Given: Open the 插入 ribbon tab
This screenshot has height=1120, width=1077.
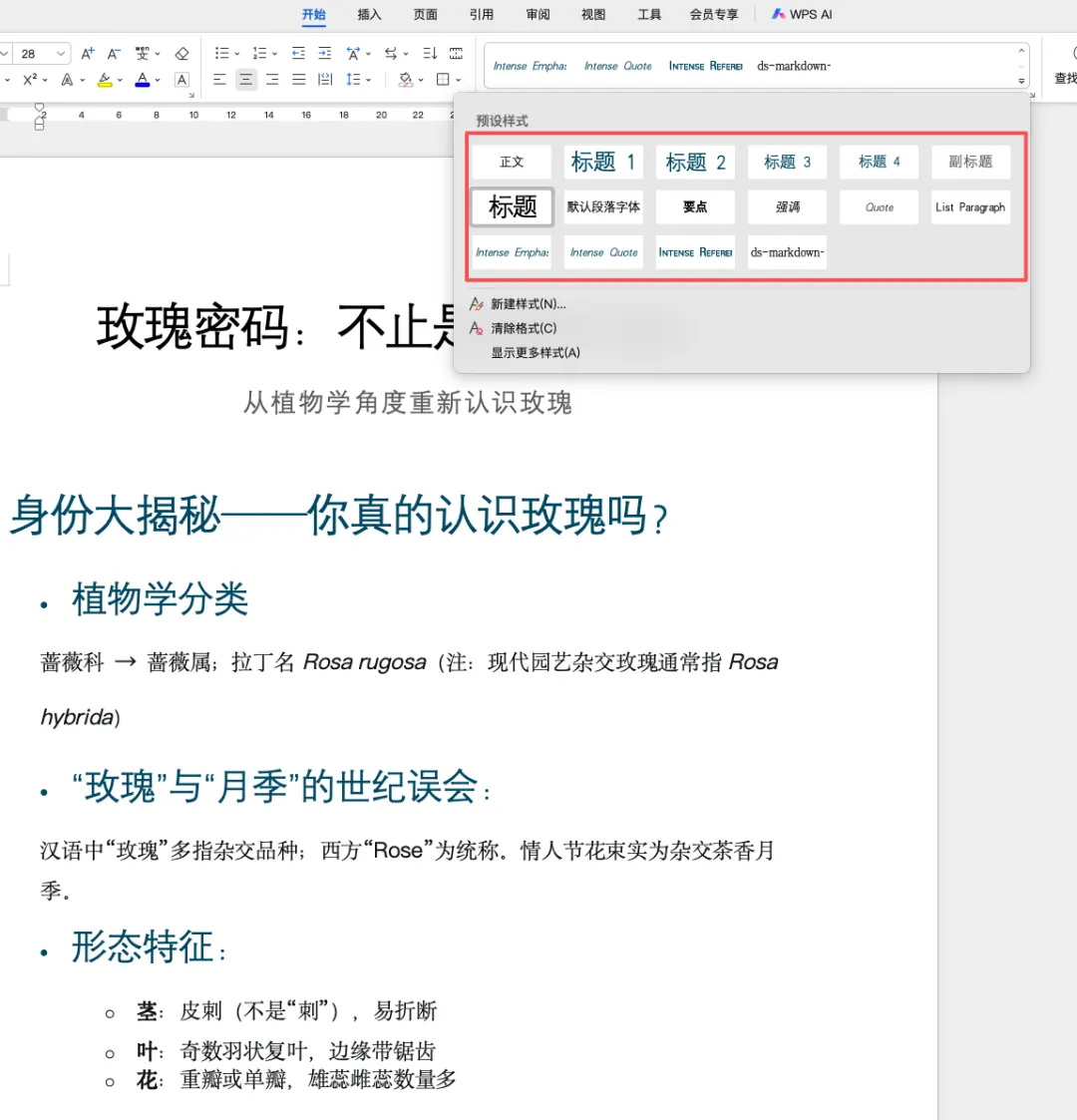Looking at the screenshot, I should (x=369, y=14).
